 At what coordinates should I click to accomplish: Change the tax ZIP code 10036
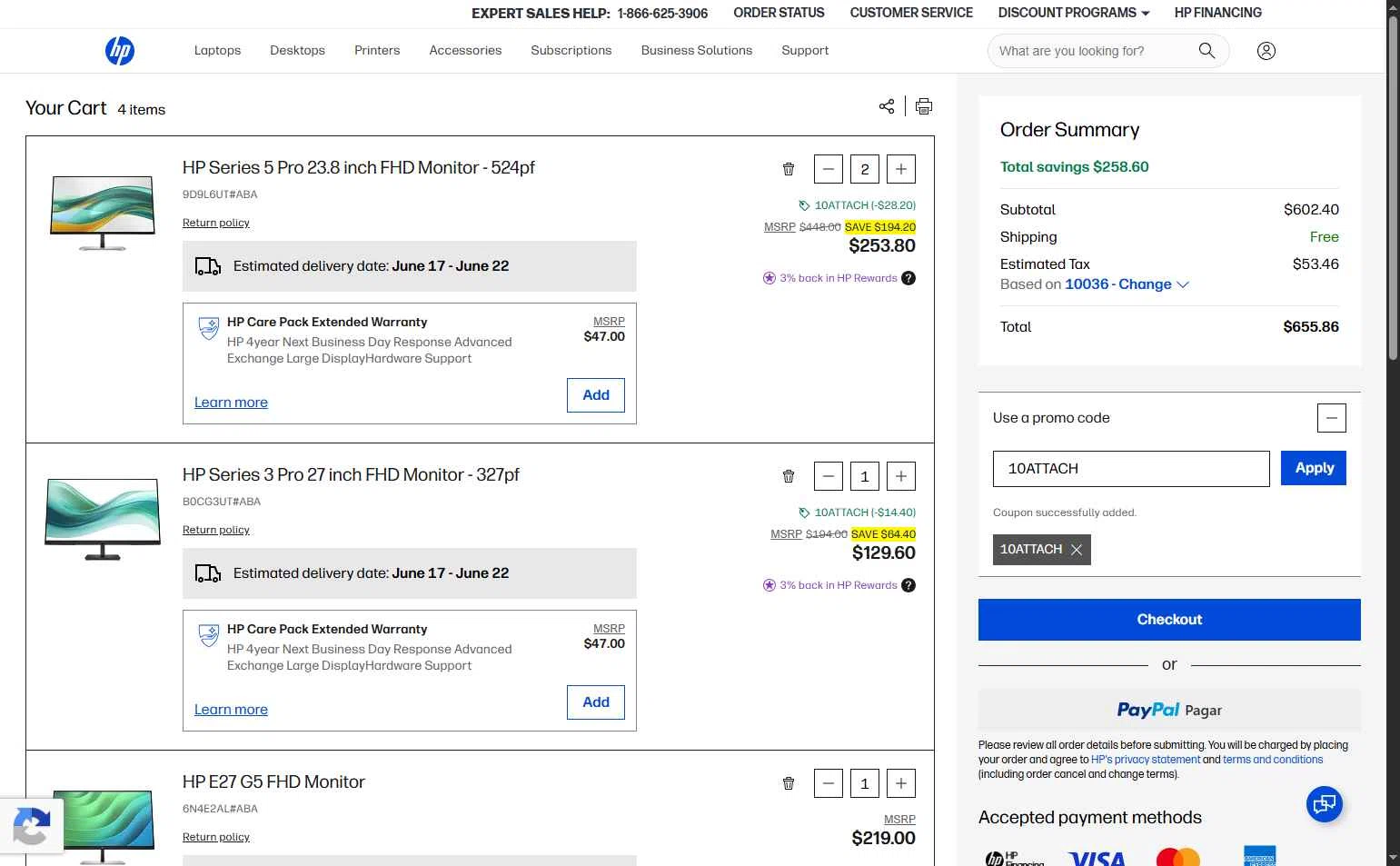1127,284
